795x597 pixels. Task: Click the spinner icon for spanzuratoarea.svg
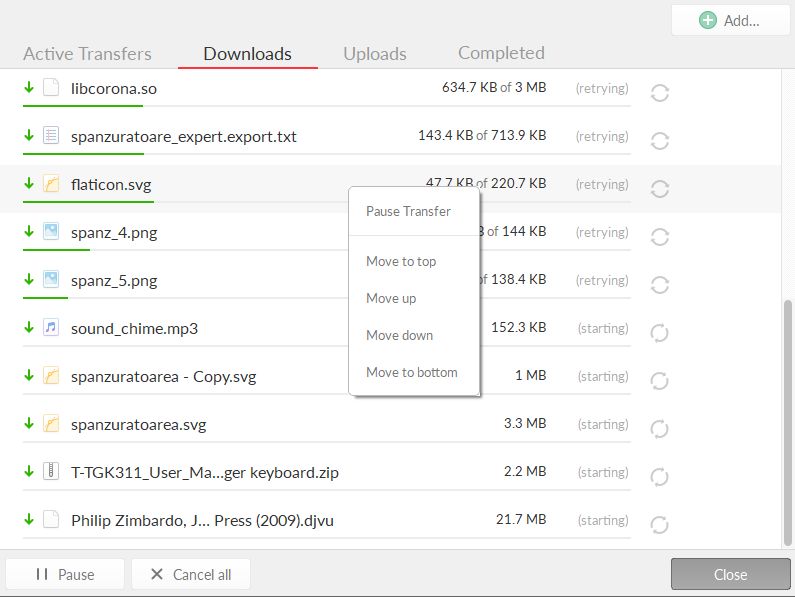660,429
